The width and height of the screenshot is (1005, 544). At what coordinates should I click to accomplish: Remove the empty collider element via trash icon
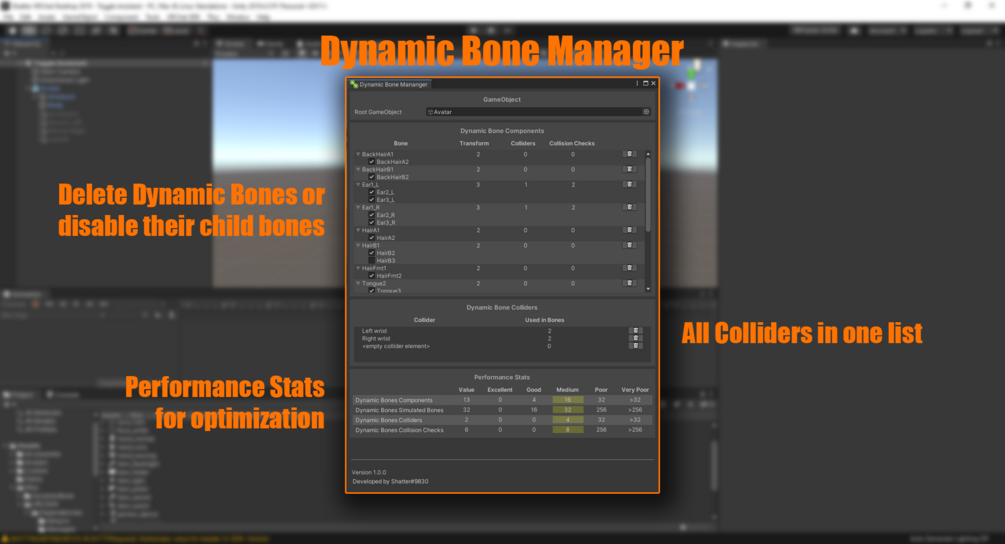coord(635,346)
